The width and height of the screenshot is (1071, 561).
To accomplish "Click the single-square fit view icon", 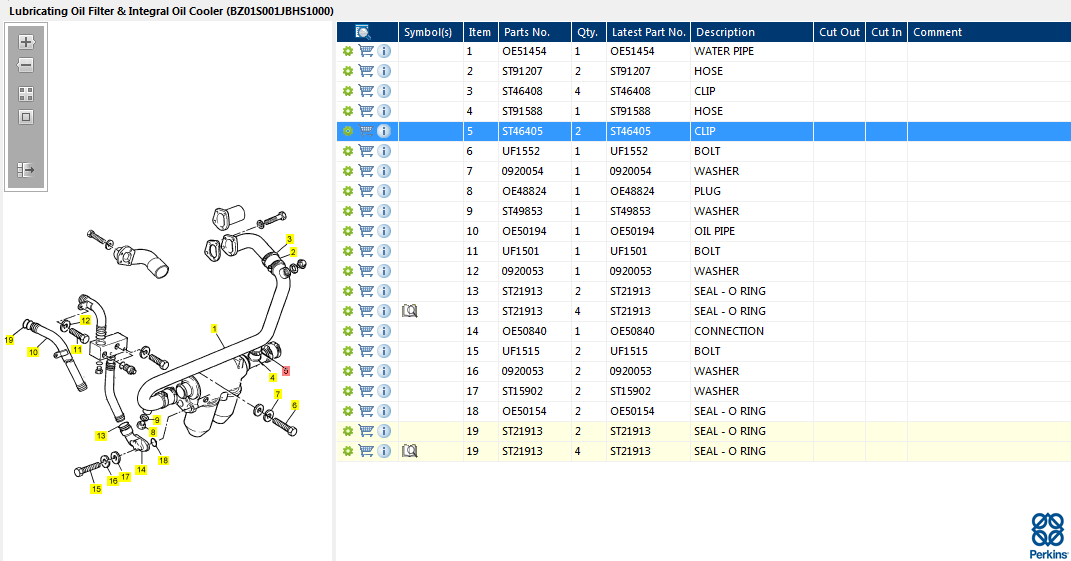I will click(26, 117).
